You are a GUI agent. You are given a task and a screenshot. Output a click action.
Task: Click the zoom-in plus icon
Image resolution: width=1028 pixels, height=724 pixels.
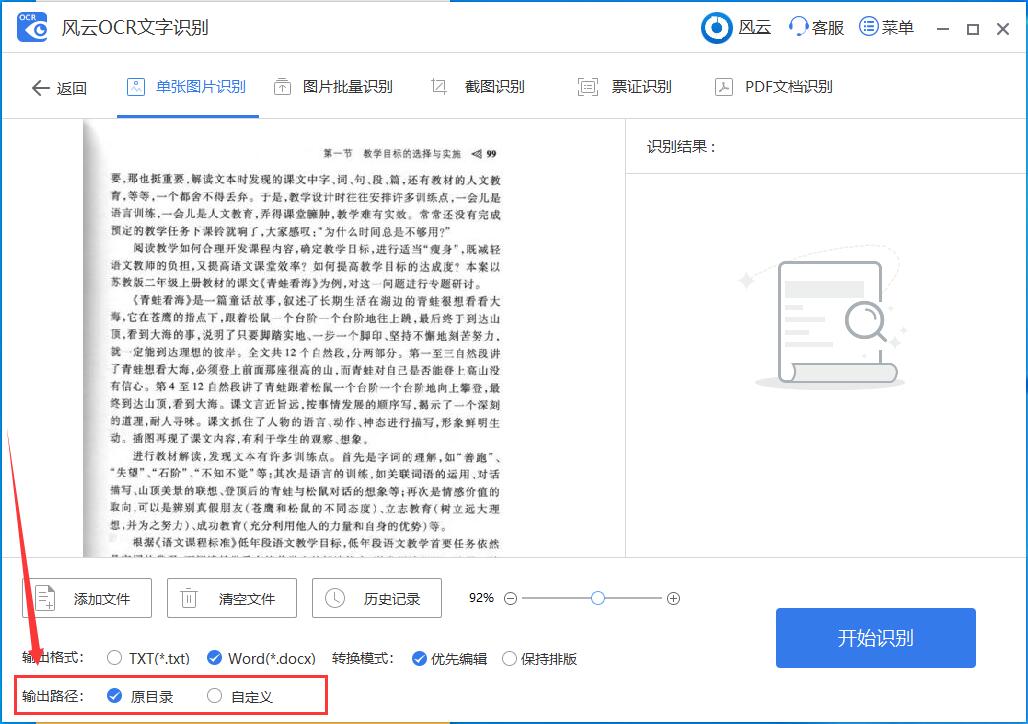pos(673,597)
